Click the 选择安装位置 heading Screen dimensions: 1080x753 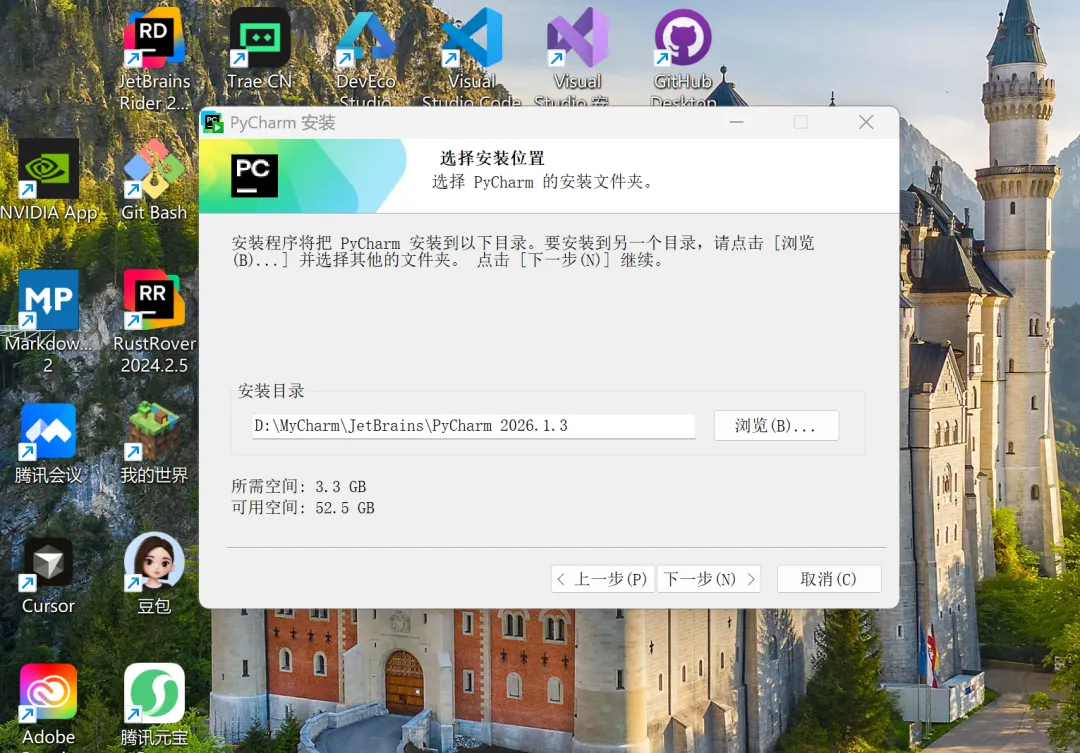click(x=492, y=158)
